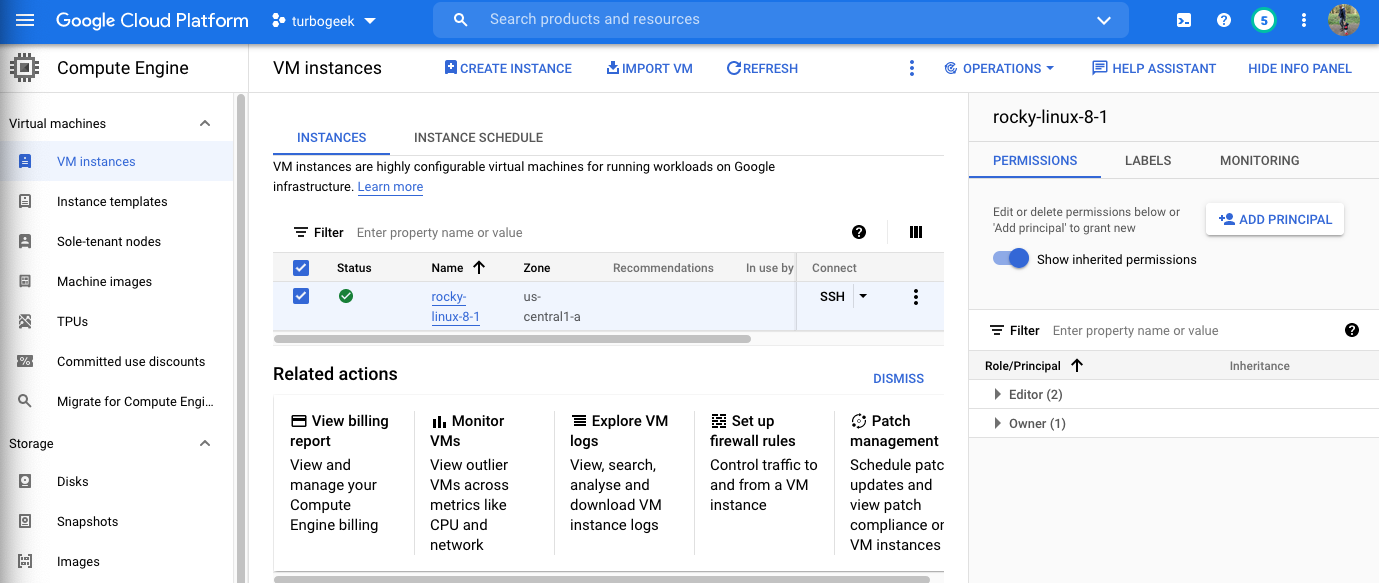The width and height of the screenshot is (1379, 583).
Task: Open the column display options icon
Action: pos(916,232)
